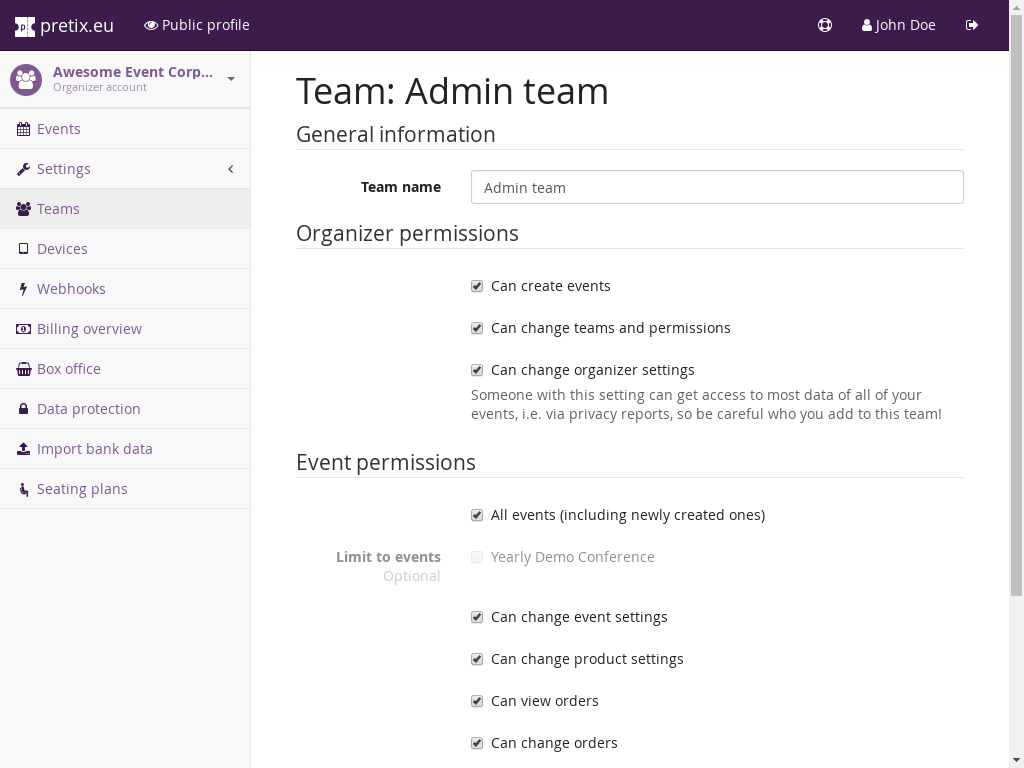Open the Teams sidebar menu item
1024x768 pixels.
click(58, 209)
